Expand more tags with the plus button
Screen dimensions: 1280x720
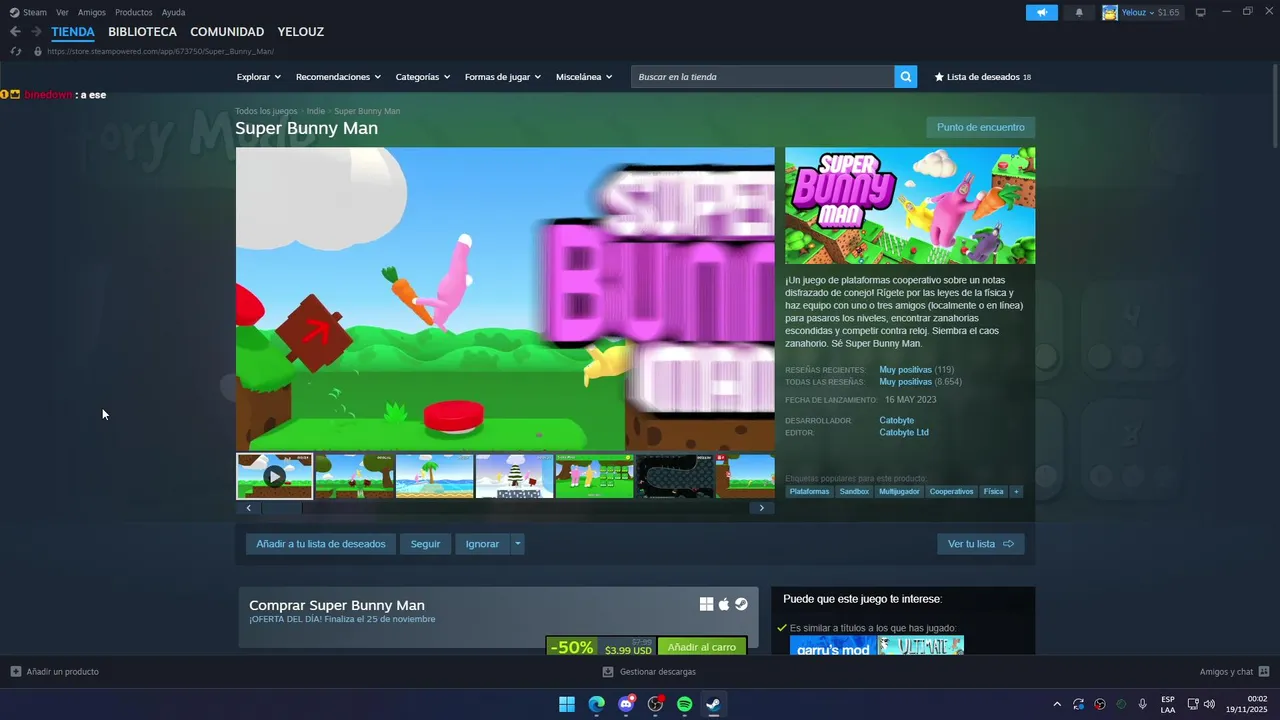pos(1016,491)
